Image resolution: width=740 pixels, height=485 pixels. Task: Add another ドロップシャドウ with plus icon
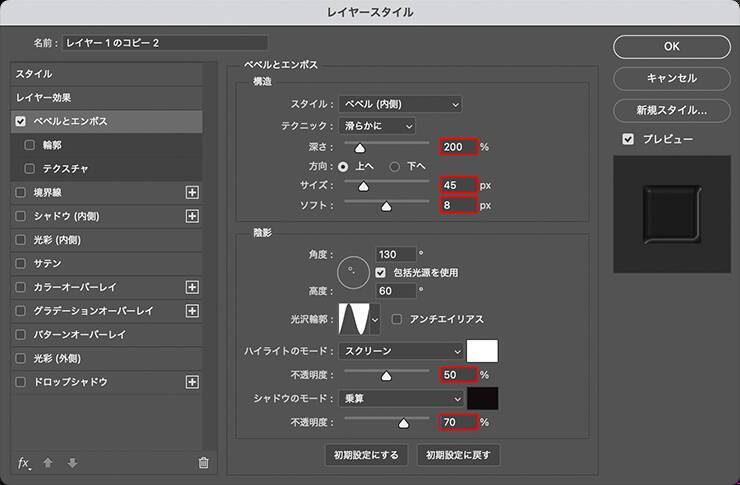coord(193,382)
